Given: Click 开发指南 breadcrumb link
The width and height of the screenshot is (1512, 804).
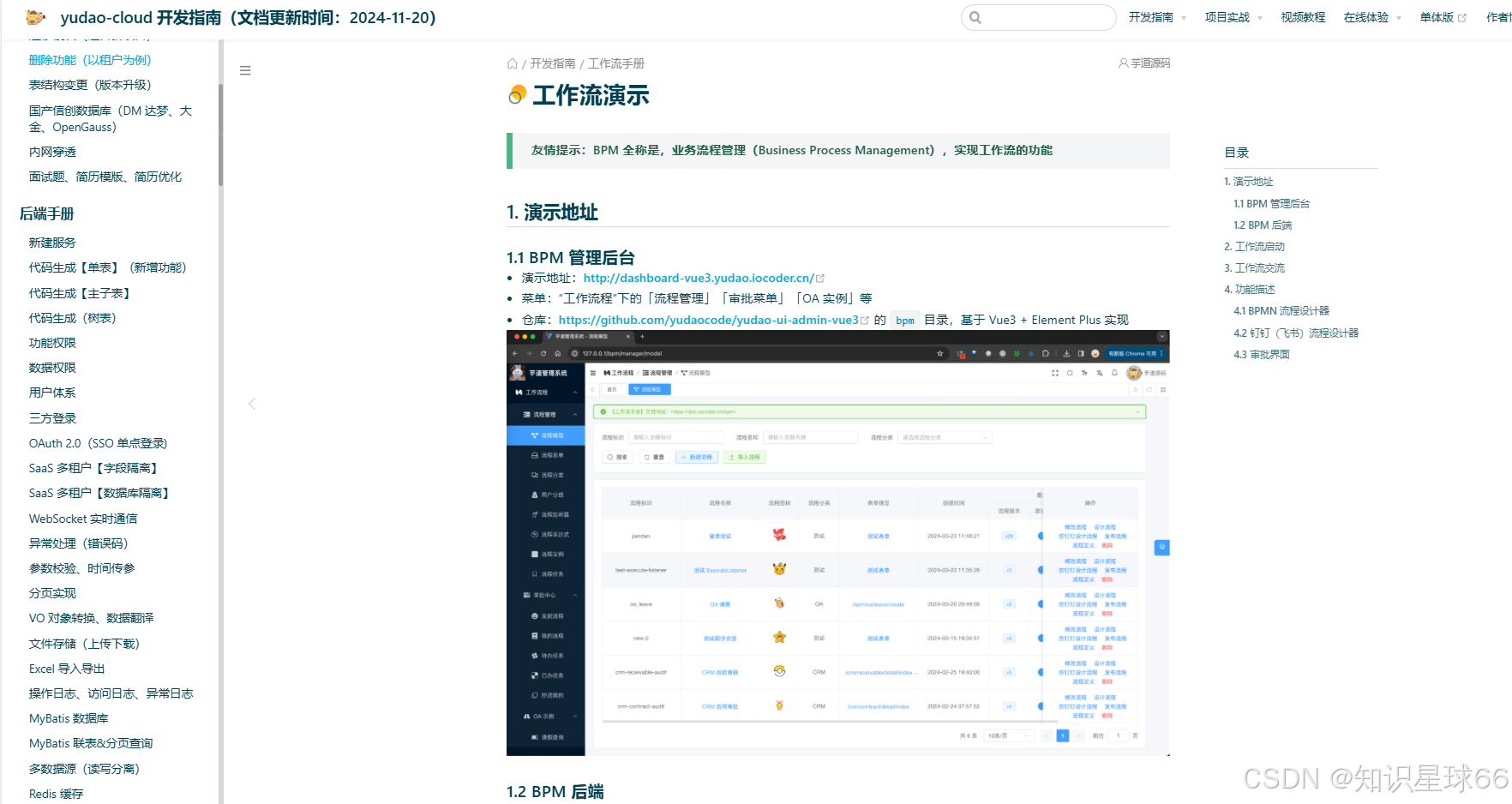Looking at the screenshot, I should coord(553,63).
